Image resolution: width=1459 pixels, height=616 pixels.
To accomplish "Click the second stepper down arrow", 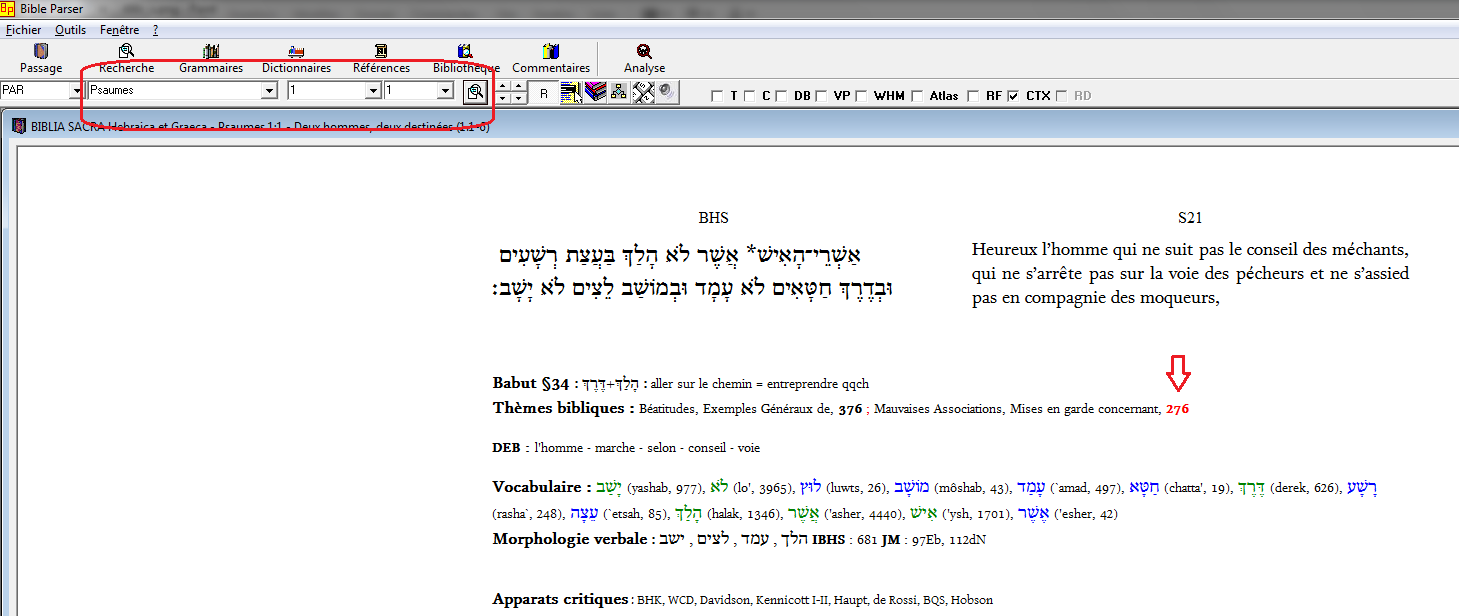I will (x=519, y=98).
